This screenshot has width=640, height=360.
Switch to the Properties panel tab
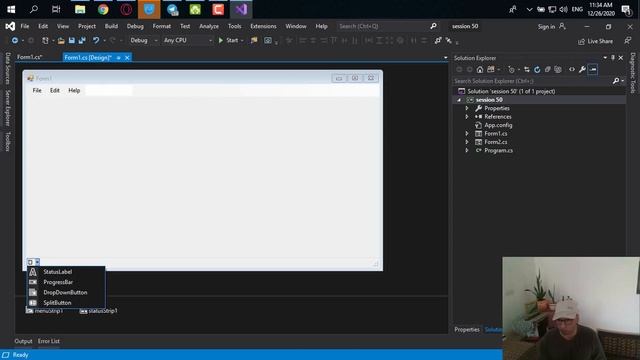(x=467, y=330)
